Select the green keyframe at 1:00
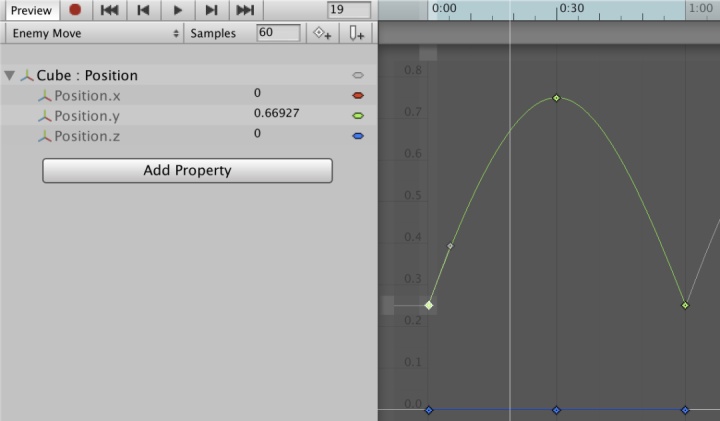This screenshot has width=720, height=421. point(685,305)
